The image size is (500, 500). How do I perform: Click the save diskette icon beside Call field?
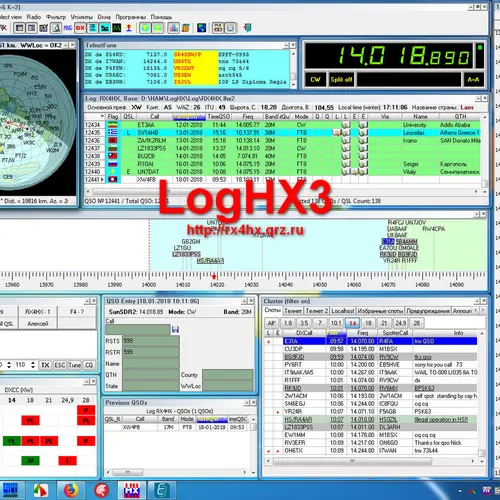pos(175,330)
